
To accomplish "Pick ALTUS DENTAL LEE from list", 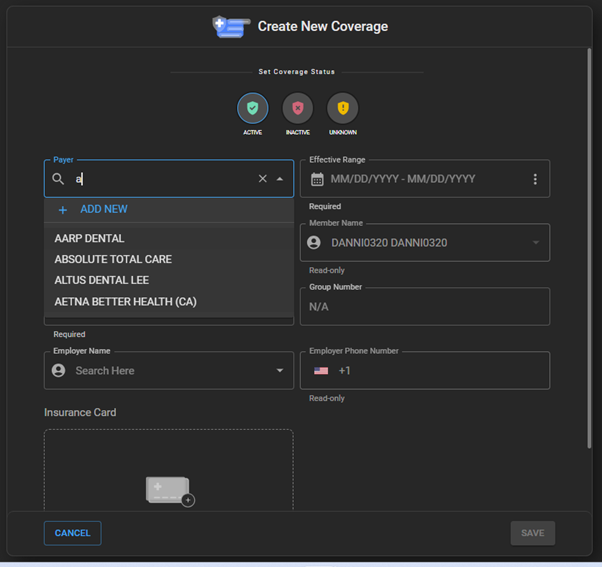I will point(101,280).
